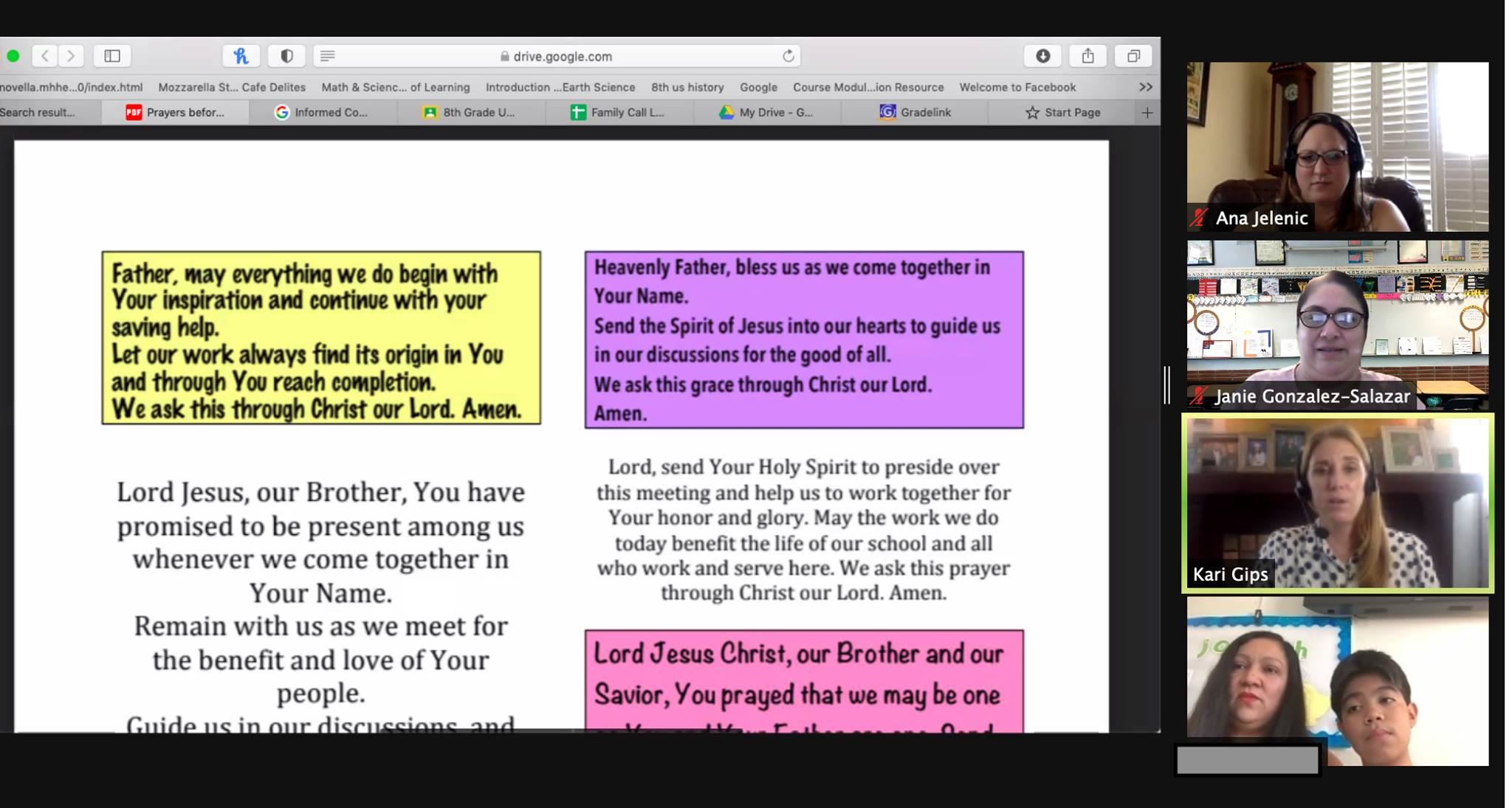1512x808 pixels.
Task: Click the star icon on Start Page tab
Action: coord(1032,112)
